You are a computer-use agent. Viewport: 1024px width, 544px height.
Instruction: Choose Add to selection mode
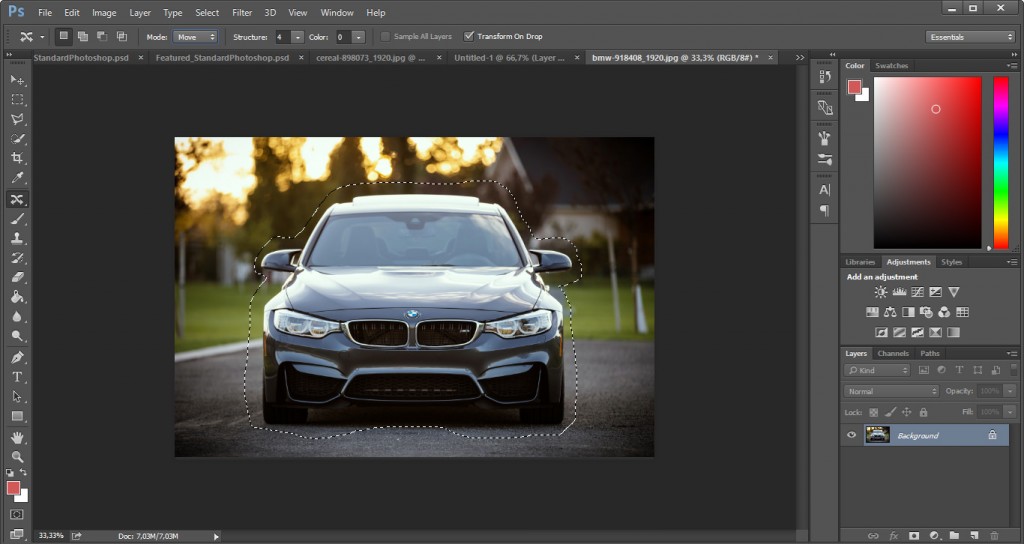pos(83,37)
